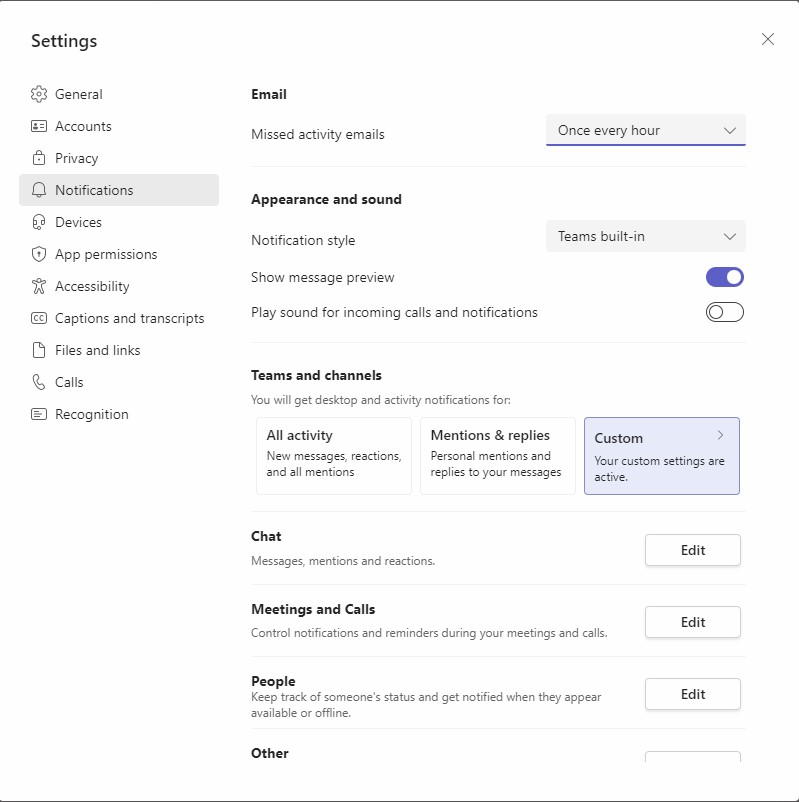Open Custom settings via the chevron arrow

tap(721, 436)
